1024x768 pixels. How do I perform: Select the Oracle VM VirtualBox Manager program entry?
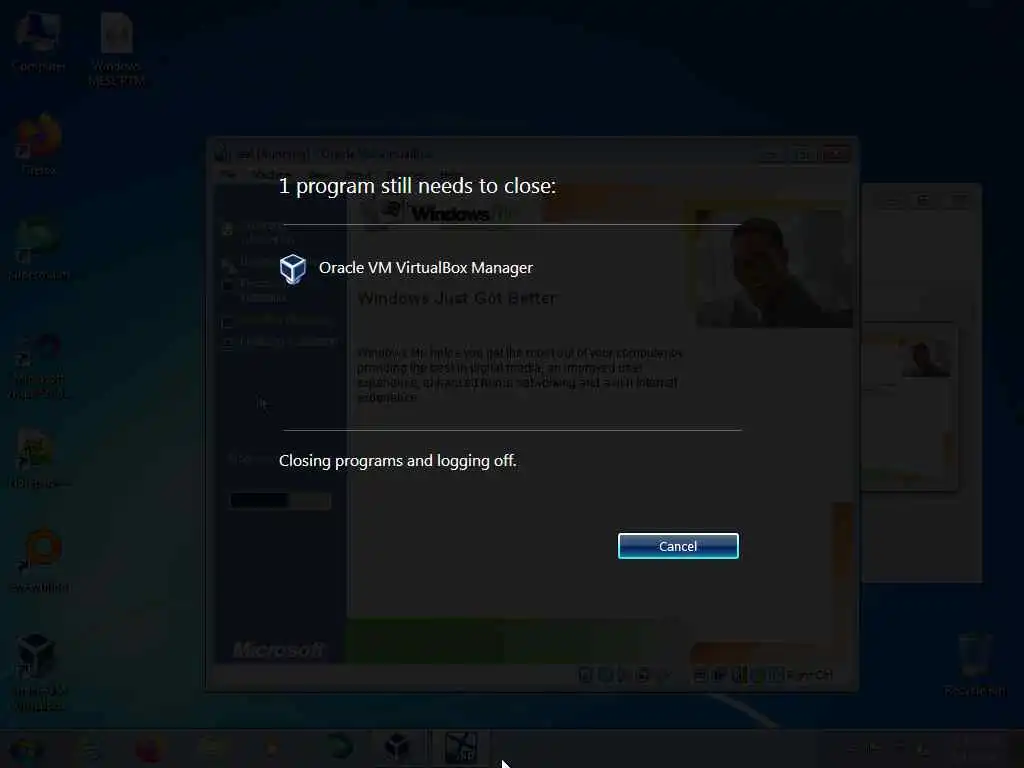click(x=406, y=268)
